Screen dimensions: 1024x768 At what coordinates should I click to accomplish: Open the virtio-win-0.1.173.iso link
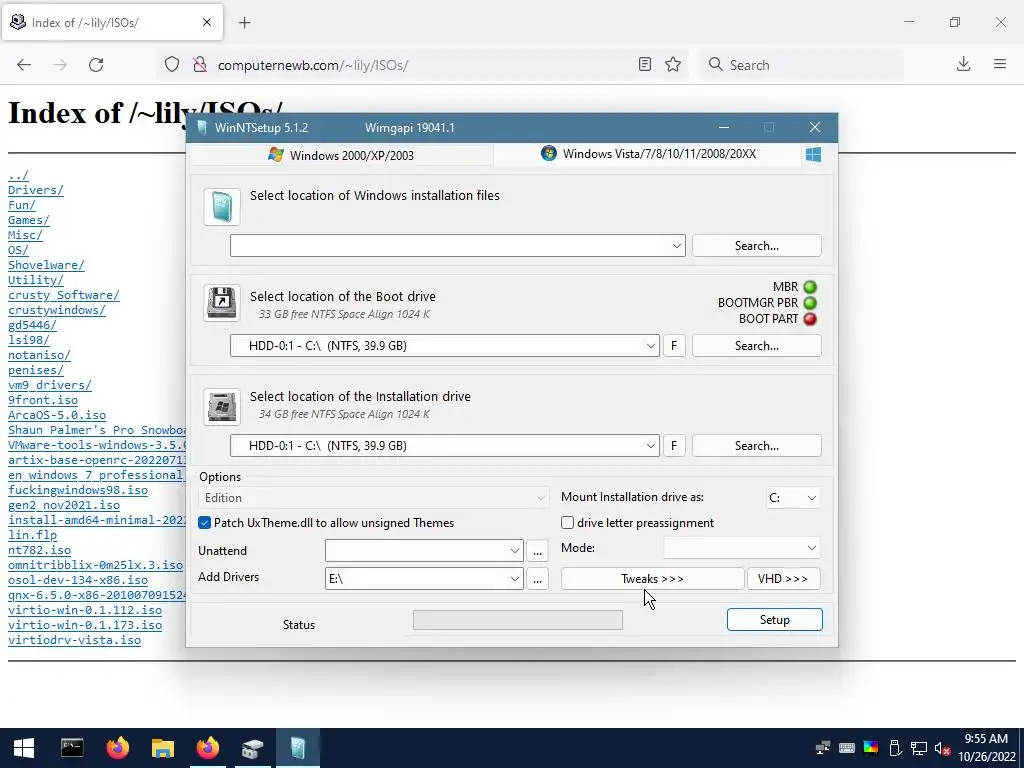point(85,625)
